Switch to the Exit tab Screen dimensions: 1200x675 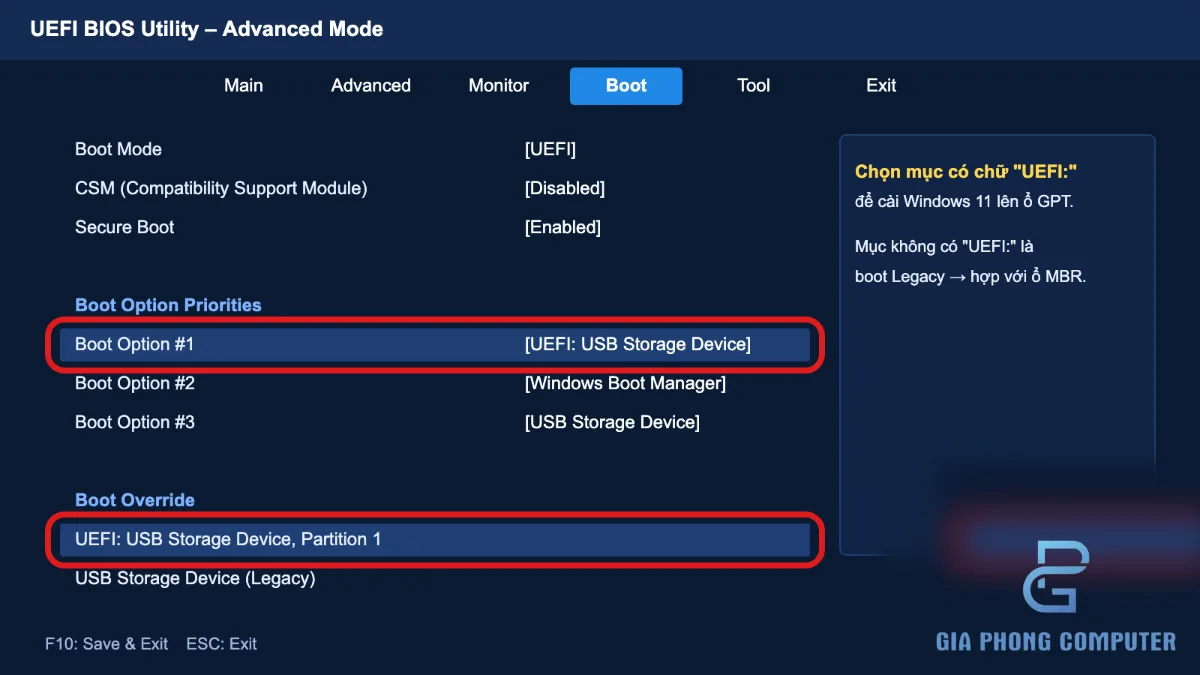pyautogui.click(x=881, y=86)
